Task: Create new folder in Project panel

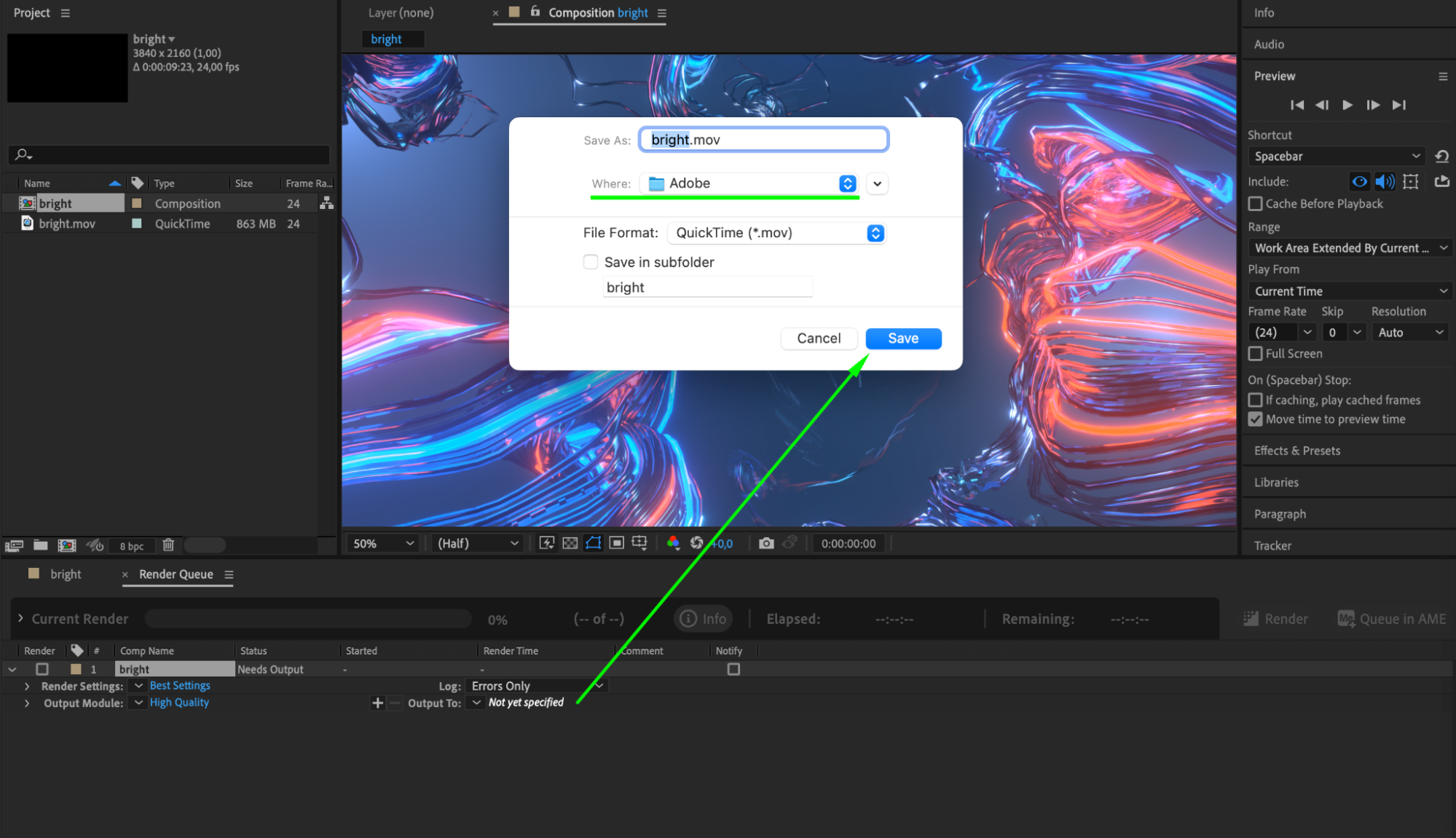Action: (x=41, y=545)
